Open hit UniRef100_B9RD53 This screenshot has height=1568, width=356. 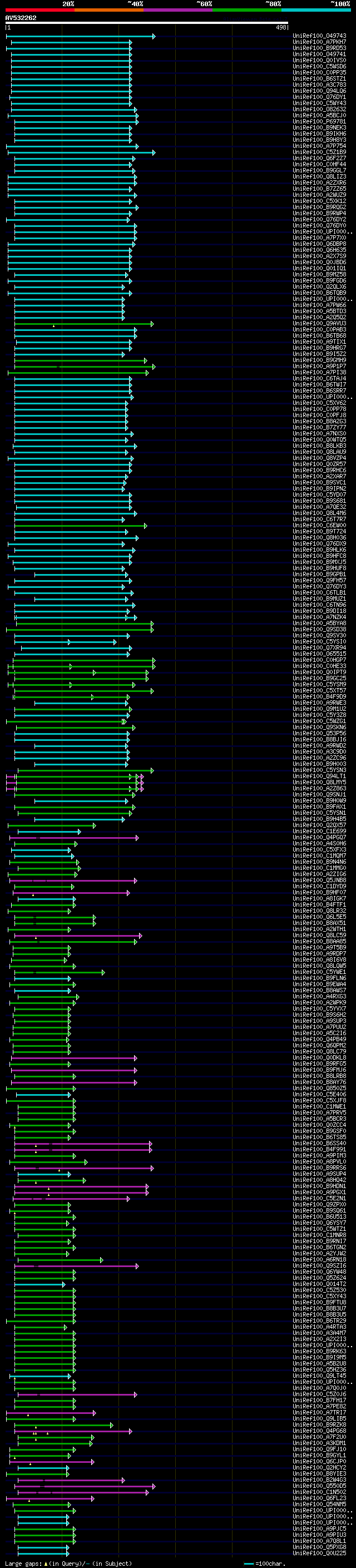click(x=319, y=48)
